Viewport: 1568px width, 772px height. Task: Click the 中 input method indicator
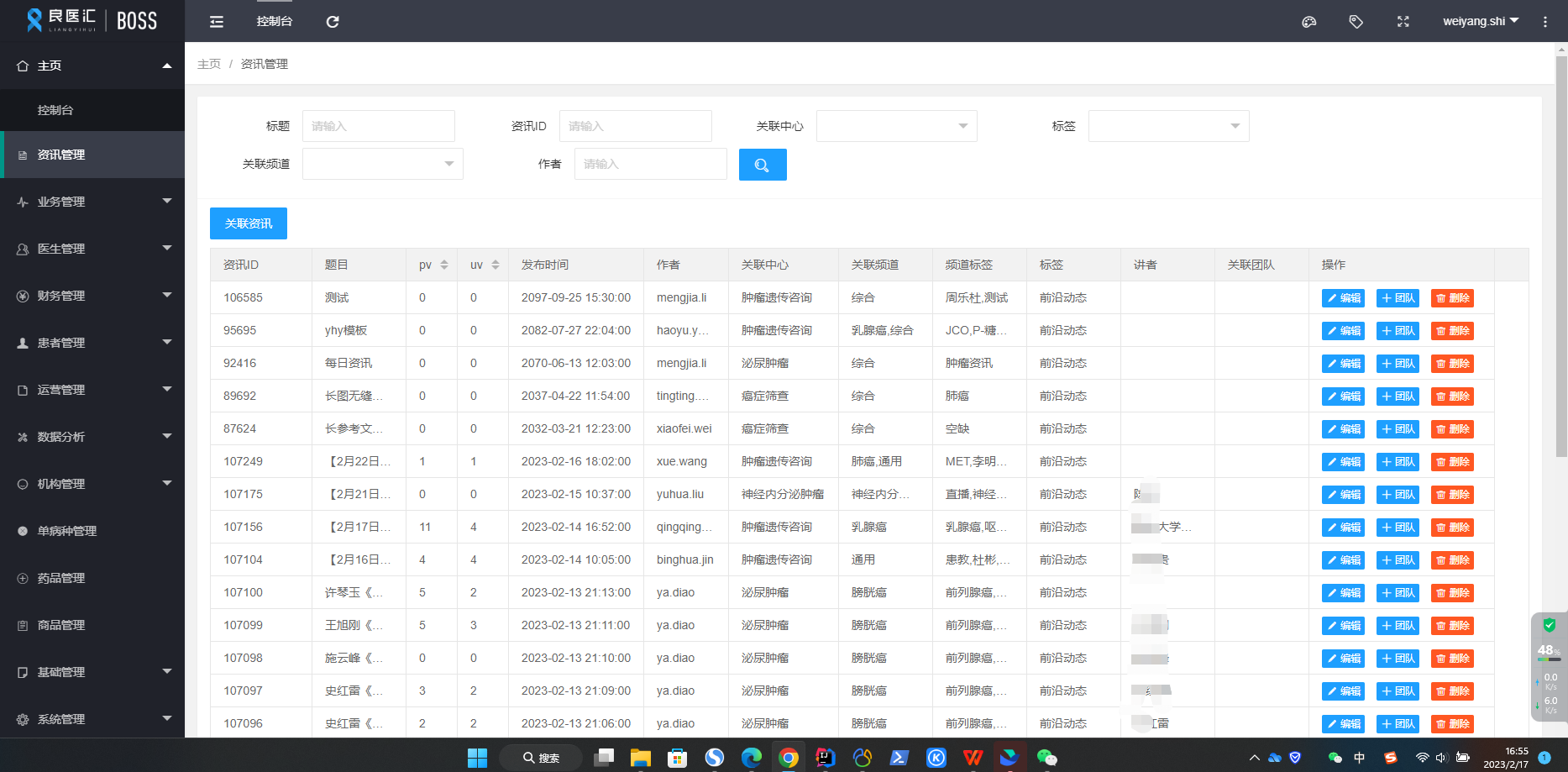point(1359,758)
